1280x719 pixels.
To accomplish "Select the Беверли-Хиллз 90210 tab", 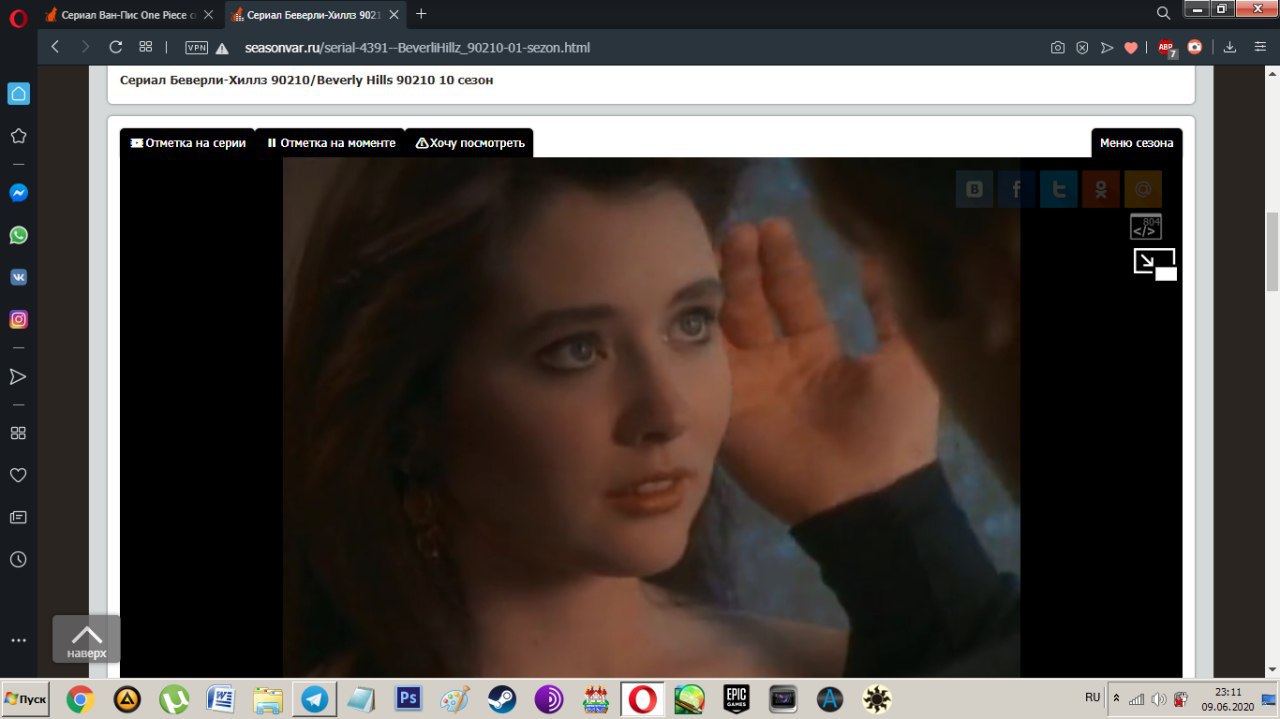I will pos(315,15).
